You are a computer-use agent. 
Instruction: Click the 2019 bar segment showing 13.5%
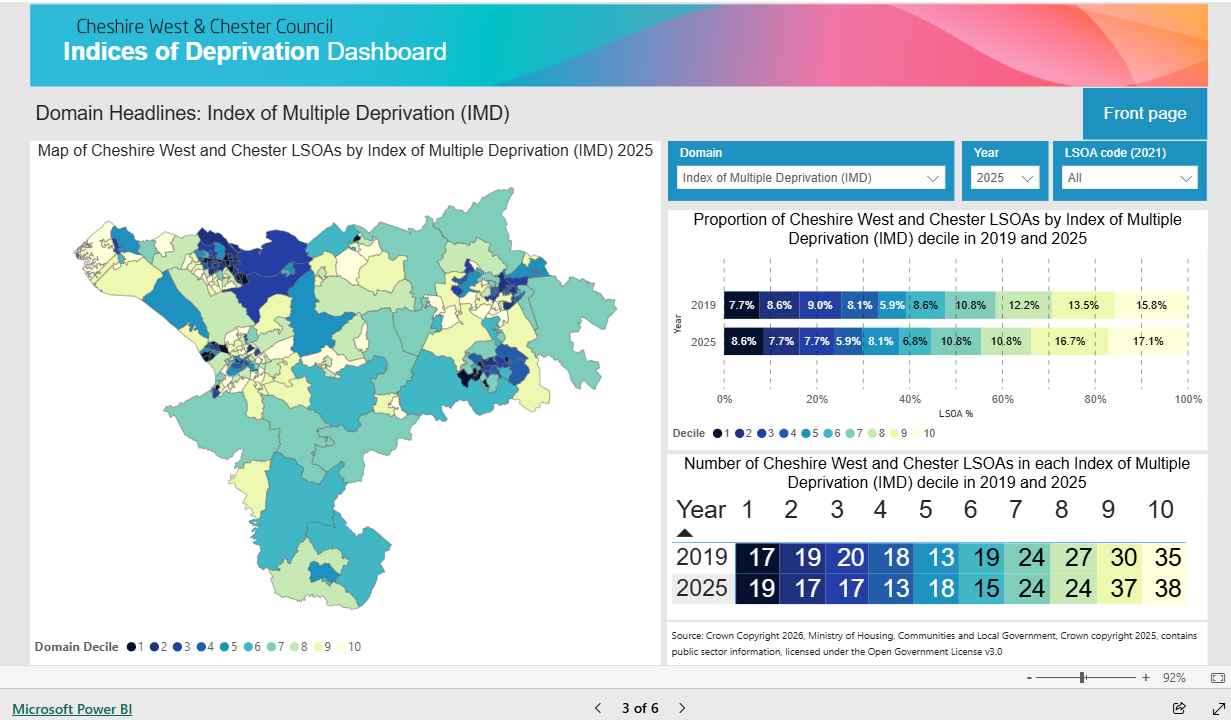tap(1083, 305)
